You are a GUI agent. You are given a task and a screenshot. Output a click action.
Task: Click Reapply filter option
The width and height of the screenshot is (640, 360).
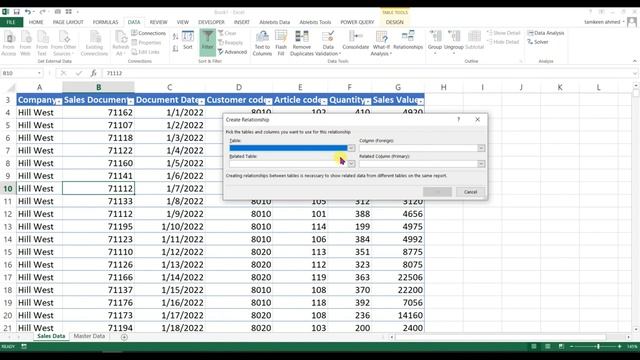pos(231,42)
